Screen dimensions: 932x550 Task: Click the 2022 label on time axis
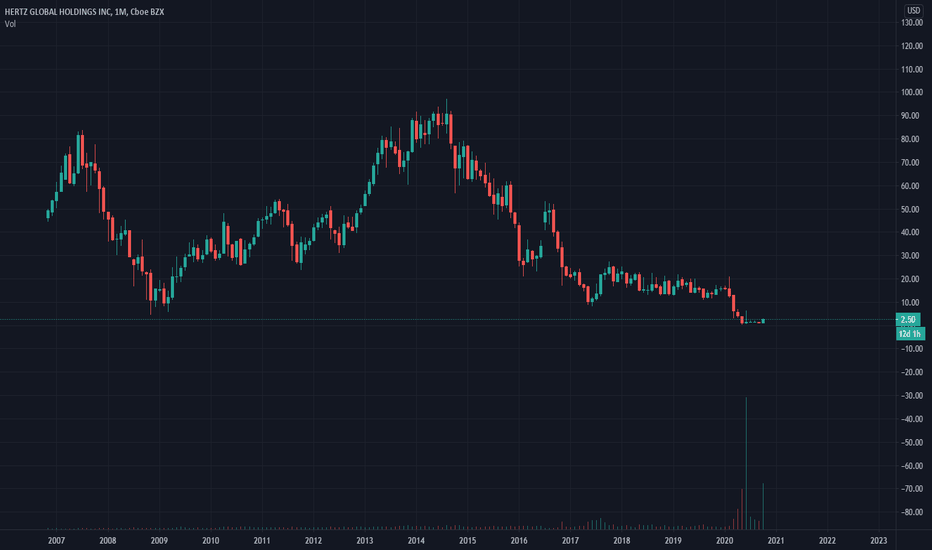(x=827, y=540)
